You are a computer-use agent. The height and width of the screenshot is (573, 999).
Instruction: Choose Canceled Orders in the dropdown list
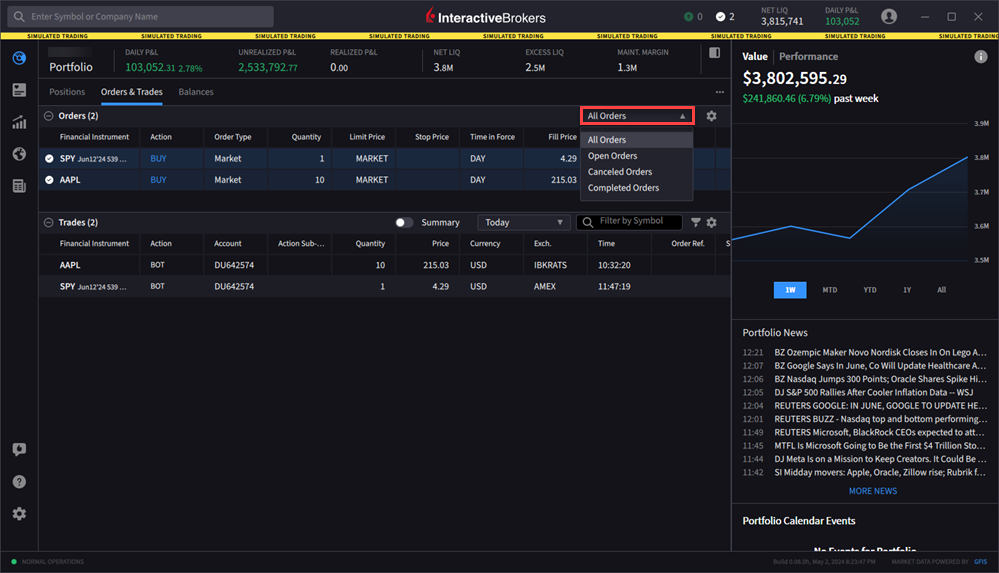point(636,171)
